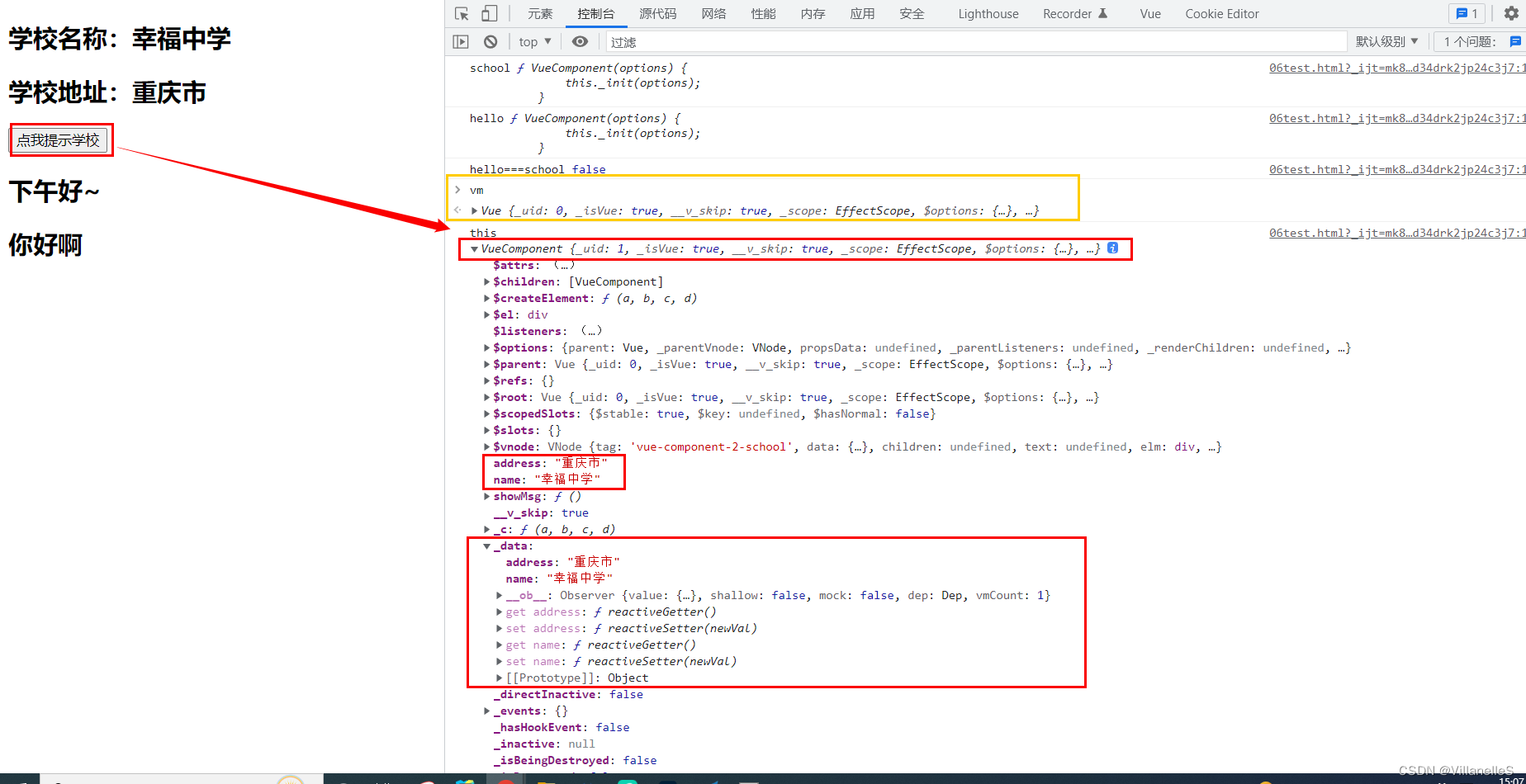Toggle the device toolbar icon
Screen dimensions: 1526x784
490,14
